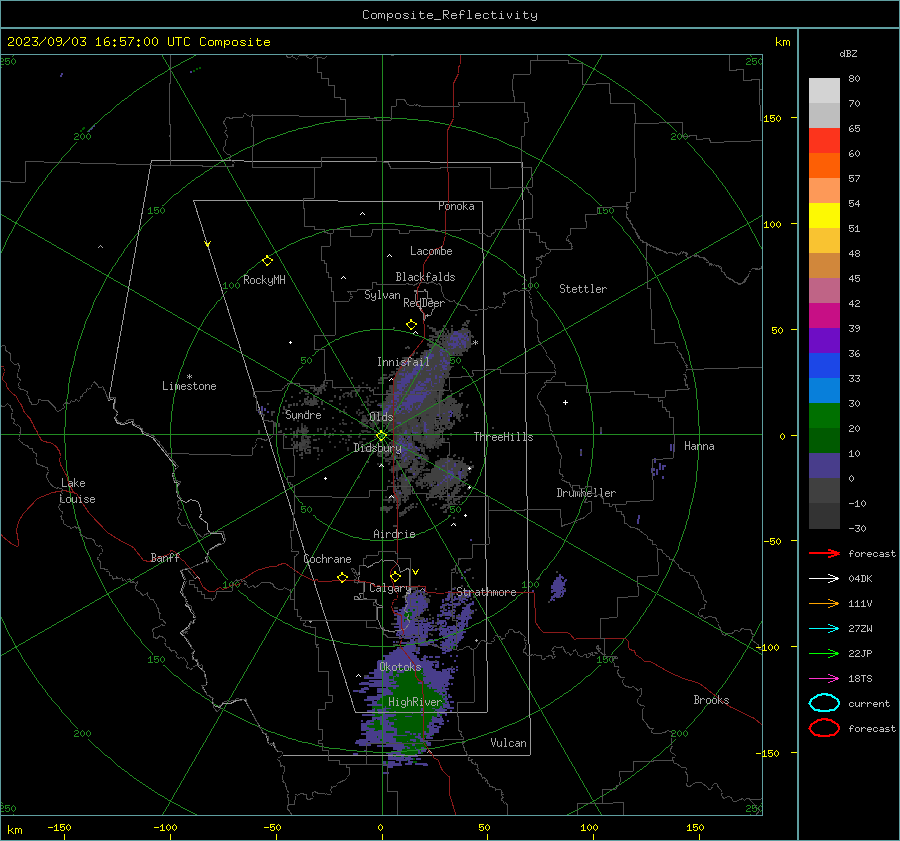Click the Brooks city label
Image resolution: width=900 pixels, height=841 pixels.
pyautogui.click(x=711, y=700)
